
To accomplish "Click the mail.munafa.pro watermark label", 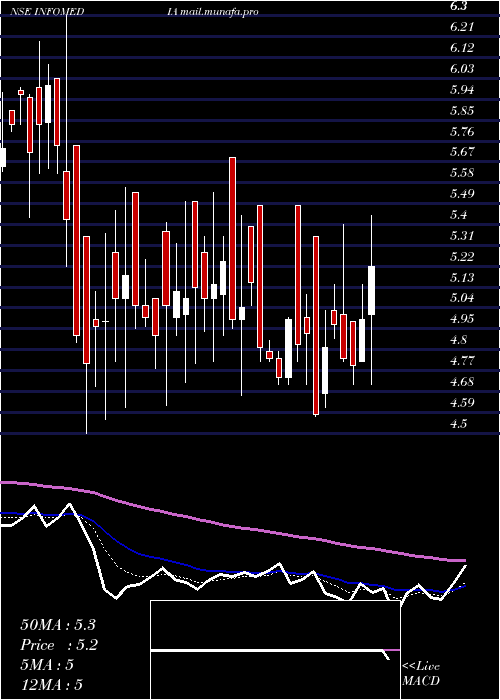I will coord(221,12).
